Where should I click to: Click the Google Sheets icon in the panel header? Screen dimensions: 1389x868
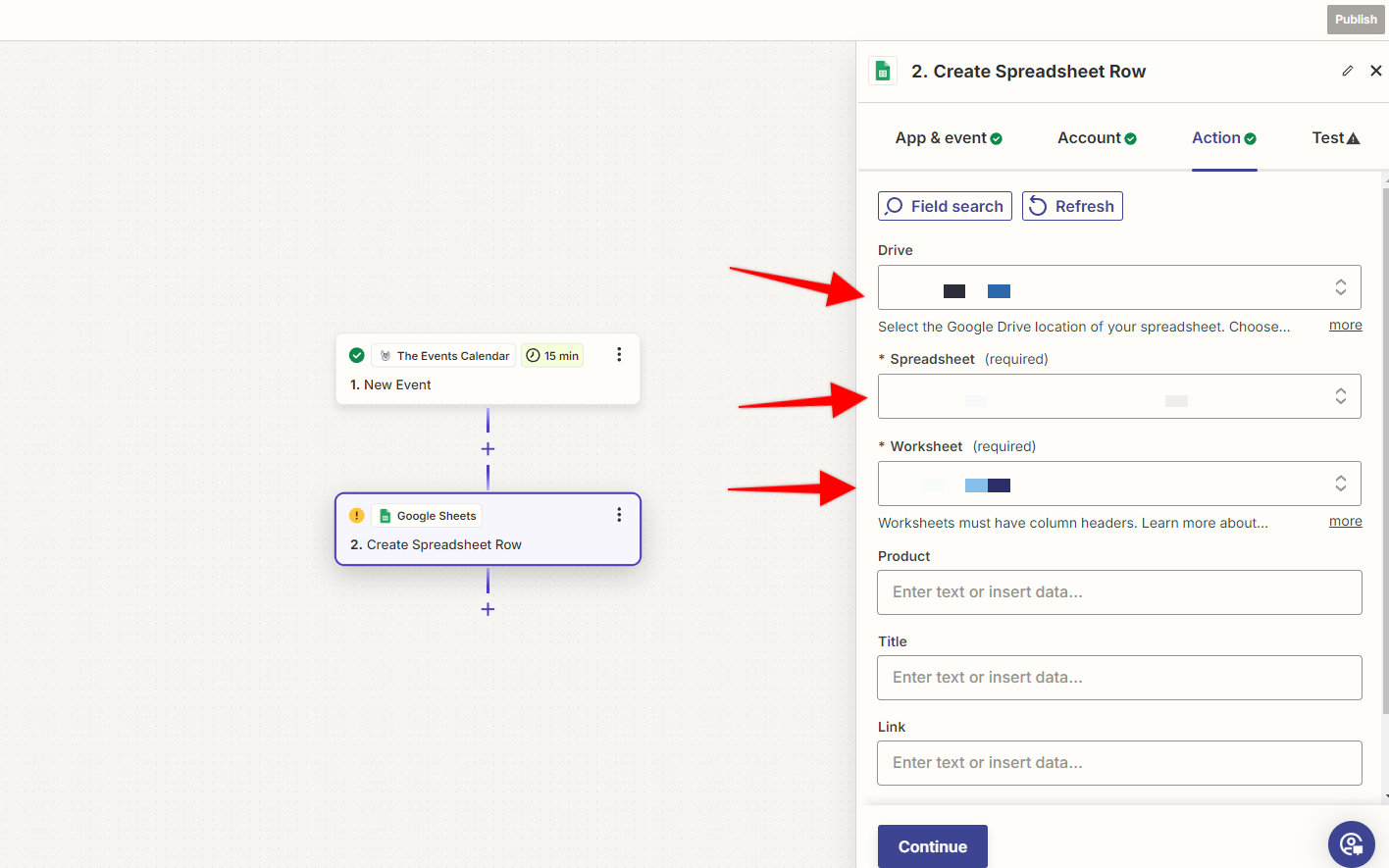pyautogui.click(x=882, y=71)
